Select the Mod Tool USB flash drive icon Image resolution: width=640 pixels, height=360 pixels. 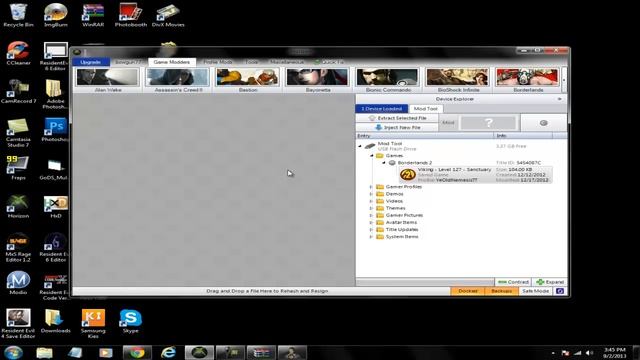(x=370, y=146)
